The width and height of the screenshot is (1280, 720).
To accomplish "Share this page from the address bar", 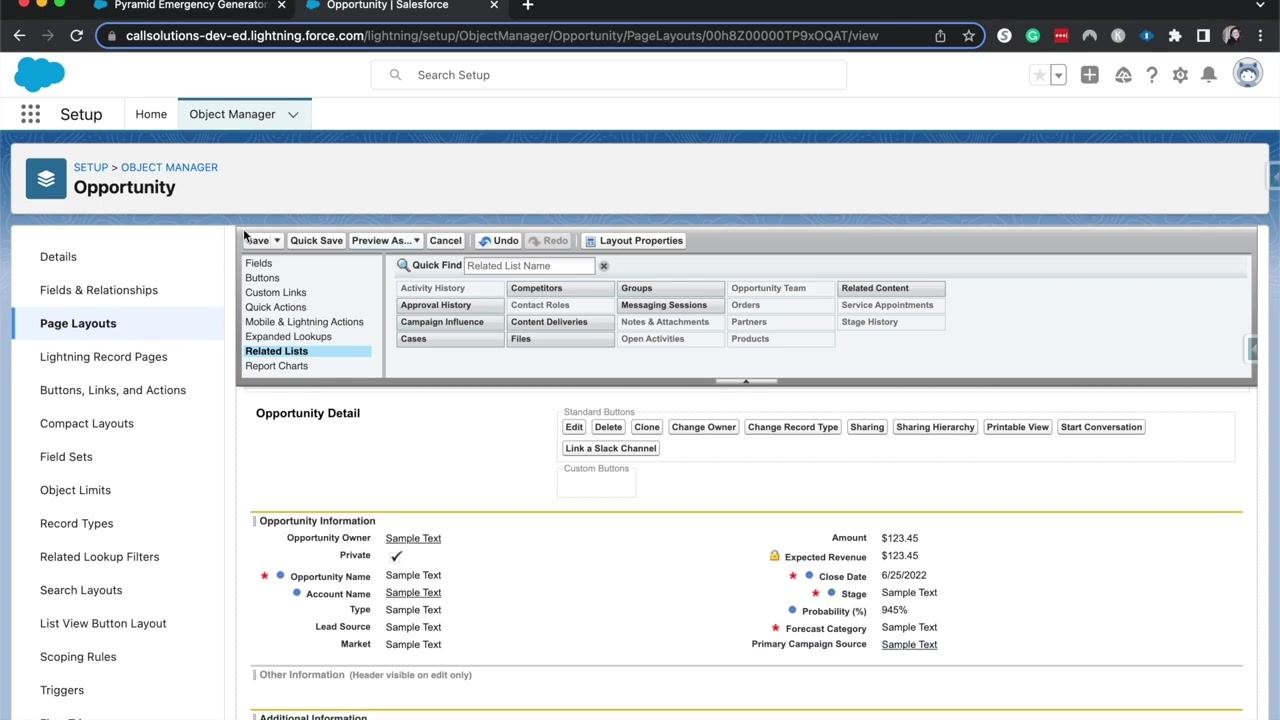I will tap(940, 36).
